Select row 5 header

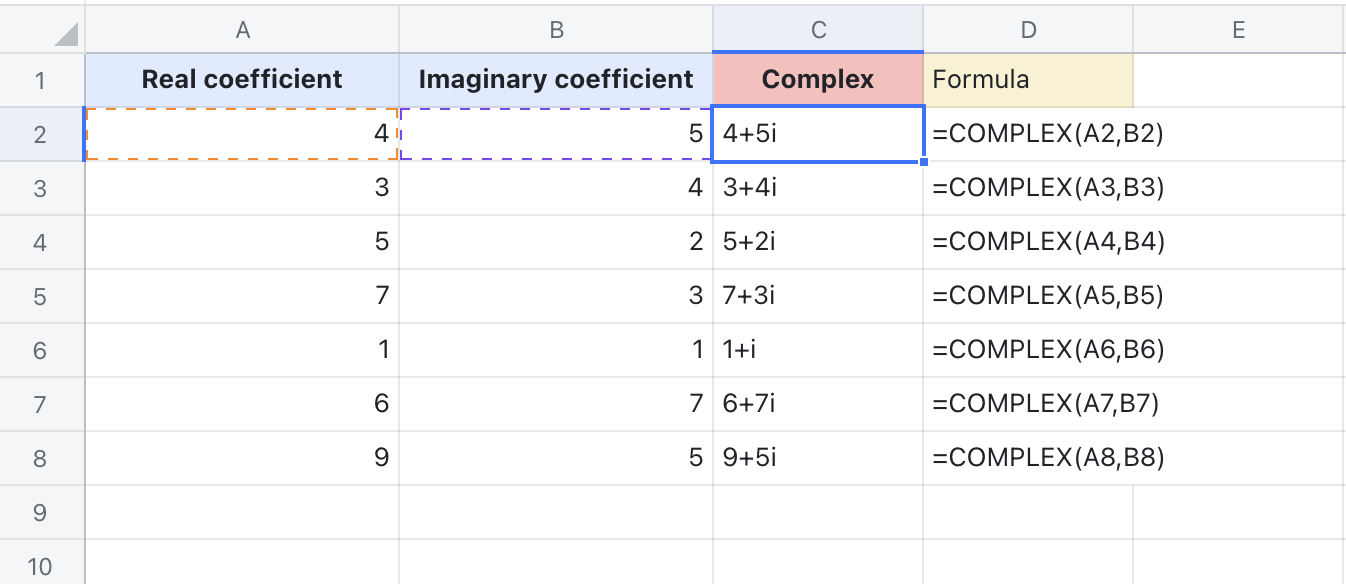pos(41,294)
